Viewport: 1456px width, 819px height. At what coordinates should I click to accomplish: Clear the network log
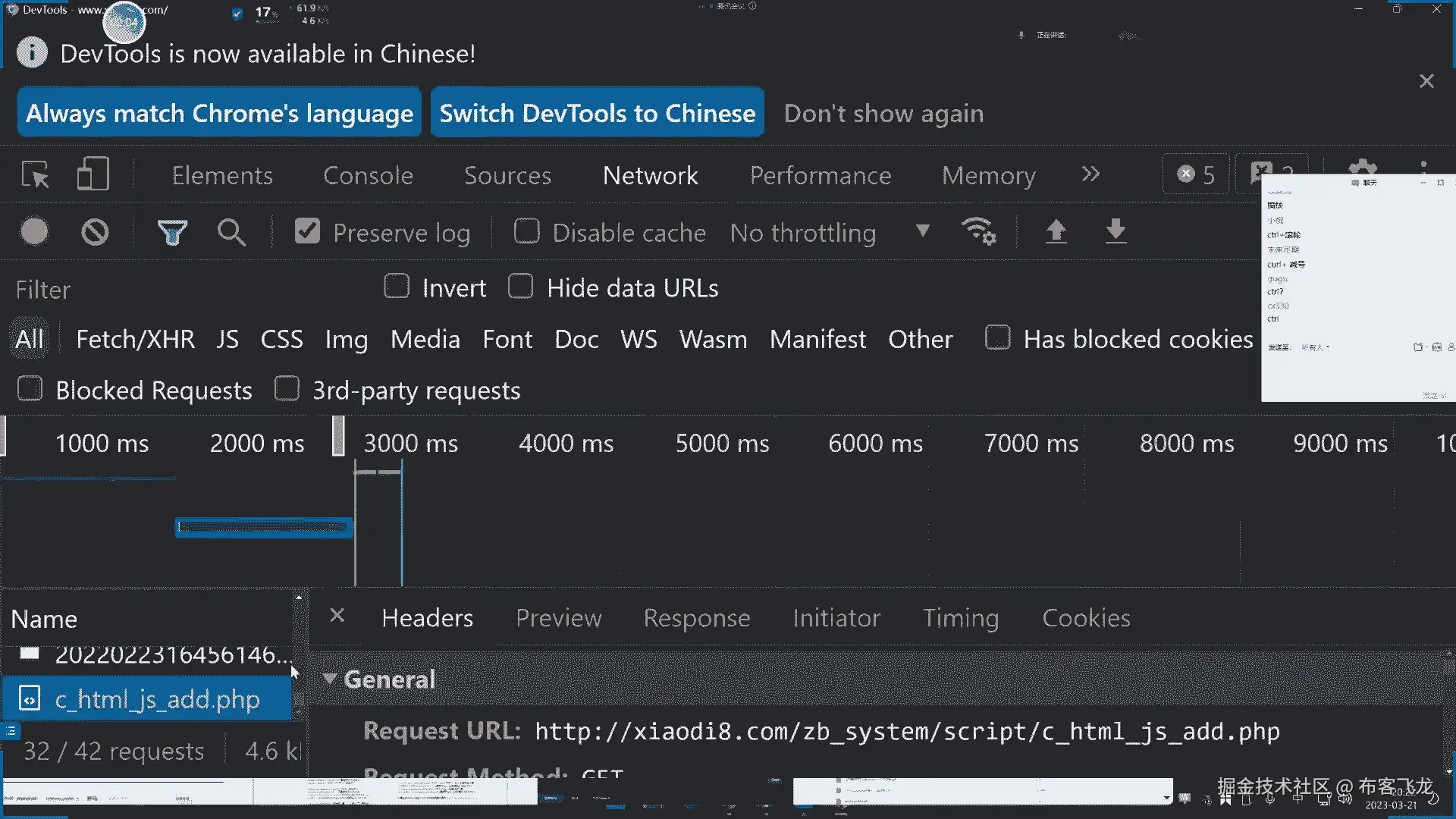pyautogui.click(x=95, y=232)
